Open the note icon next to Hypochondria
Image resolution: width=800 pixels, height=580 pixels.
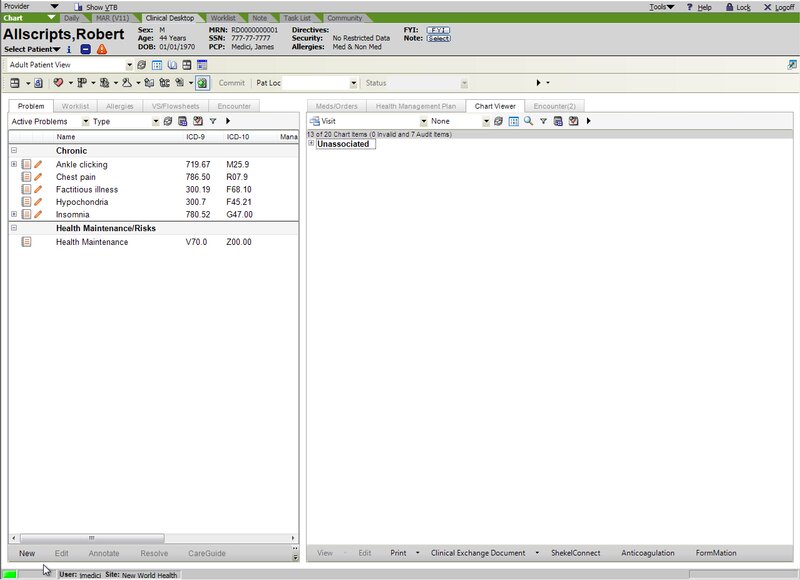tap(27, 202)
